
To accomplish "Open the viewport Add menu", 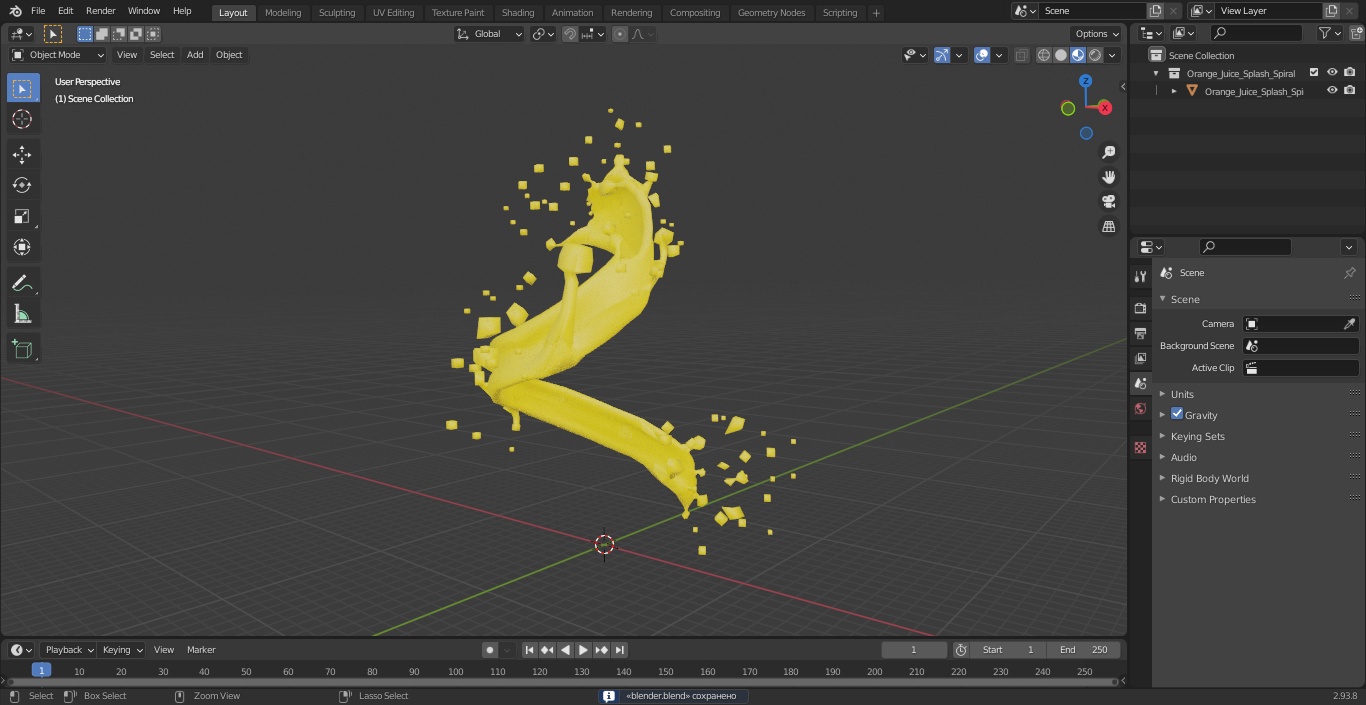I will 195,55.
